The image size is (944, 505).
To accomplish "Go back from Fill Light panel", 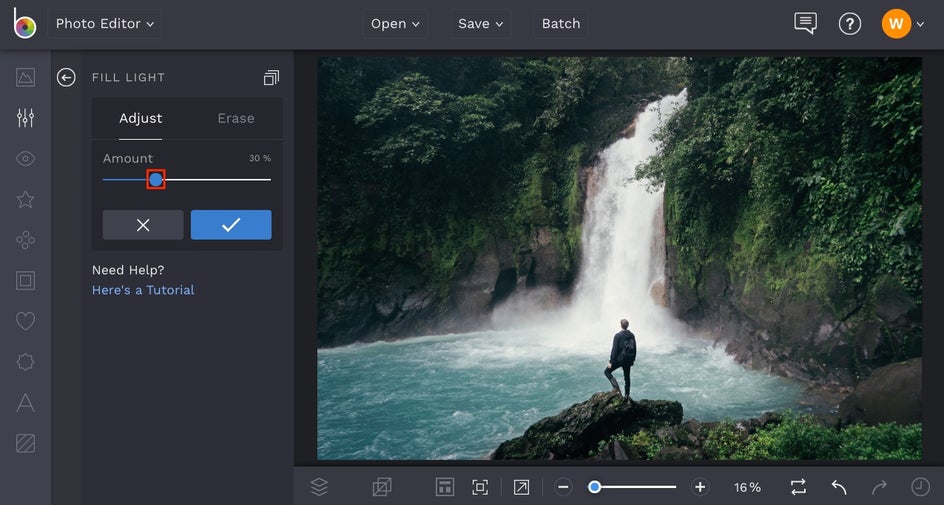I will (x=66, y=77).
